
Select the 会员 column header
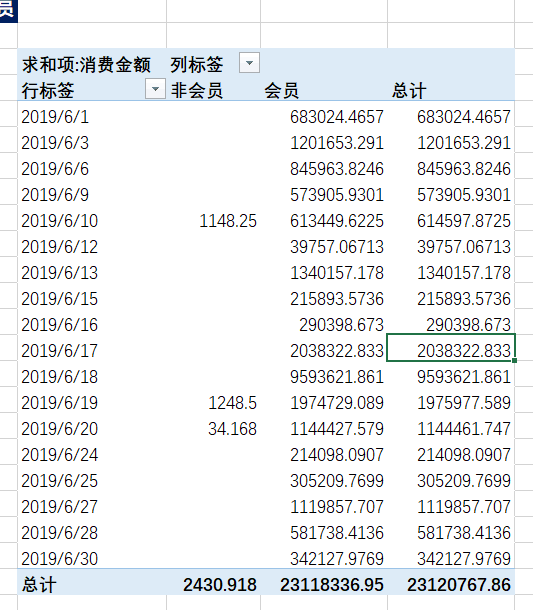click(x=282, y=90)
